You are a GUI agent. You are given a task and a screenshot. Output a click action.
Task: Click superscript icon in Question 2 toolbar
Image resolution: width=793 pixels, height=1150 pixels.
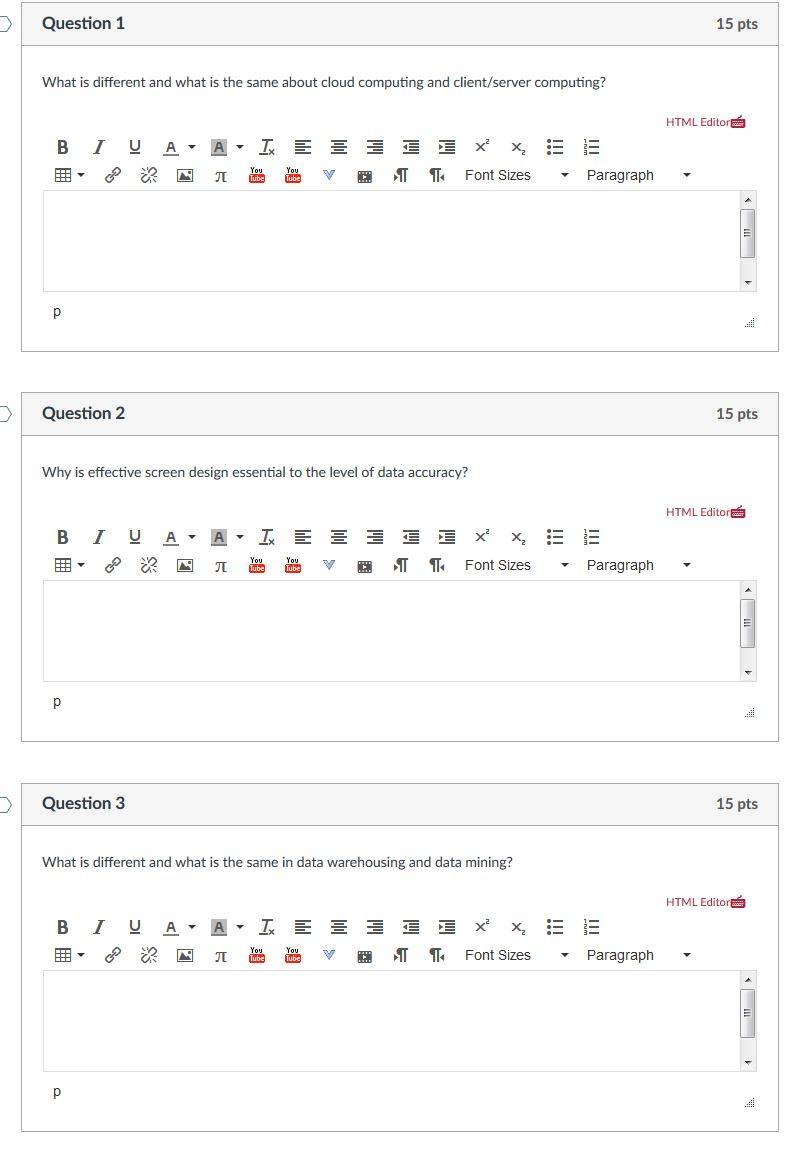pyautogui.click(x=482, y=537)
